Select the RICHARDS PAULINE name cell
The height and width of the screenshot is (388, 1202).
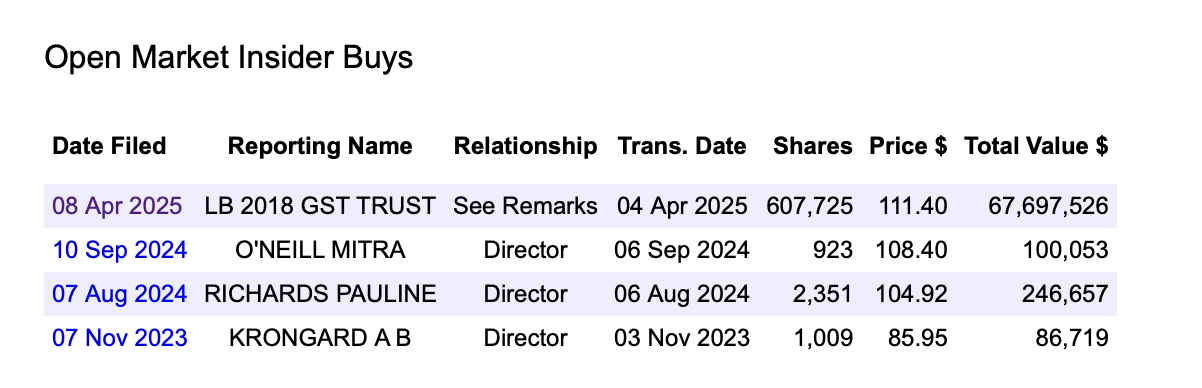pos(320,294)
